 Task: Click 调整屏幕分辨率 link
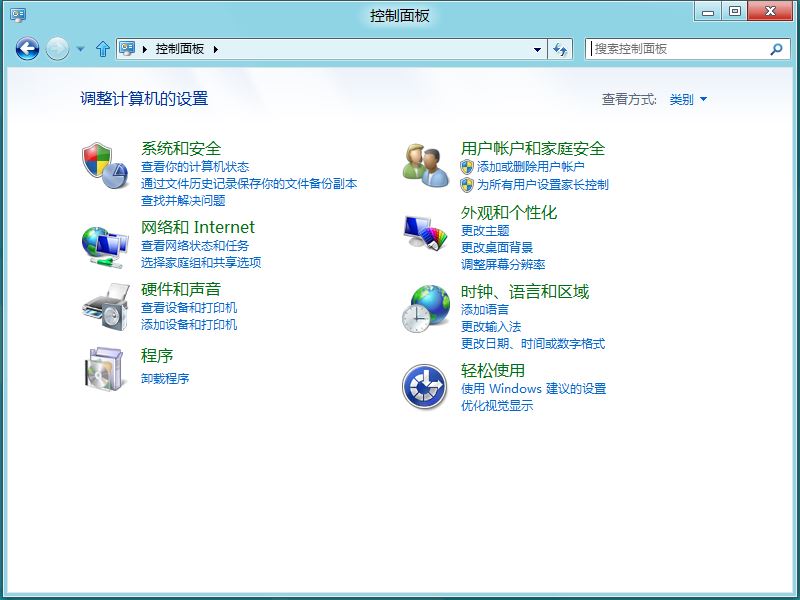pyautogui.click(x=503, y=264)
